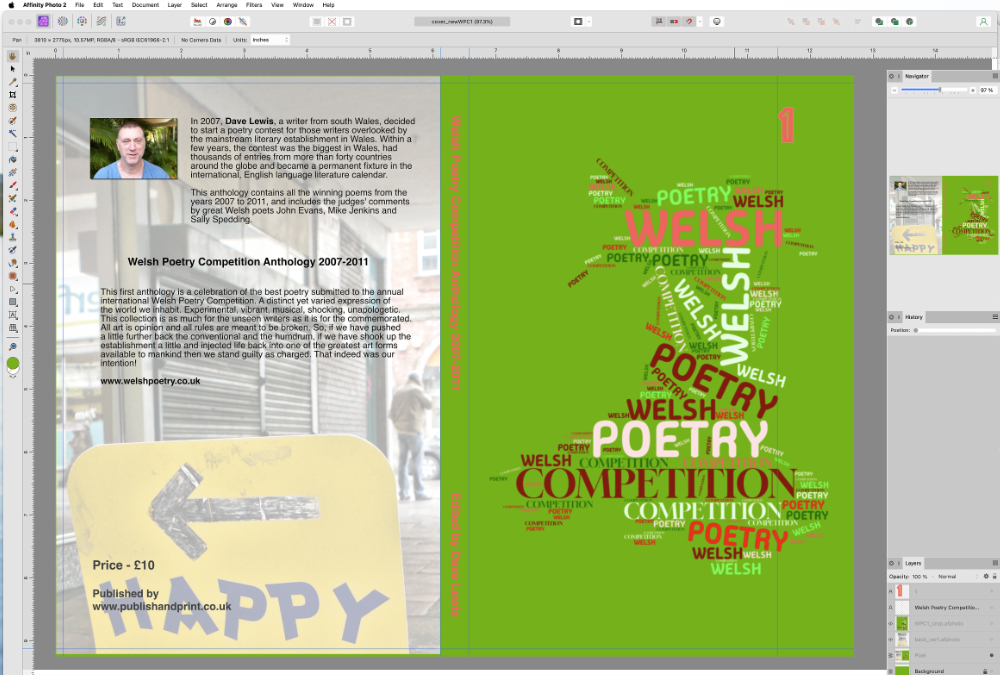Click the No Camera Data button
The height and width of the screenshot is (675, 1000).
[200, 40]
